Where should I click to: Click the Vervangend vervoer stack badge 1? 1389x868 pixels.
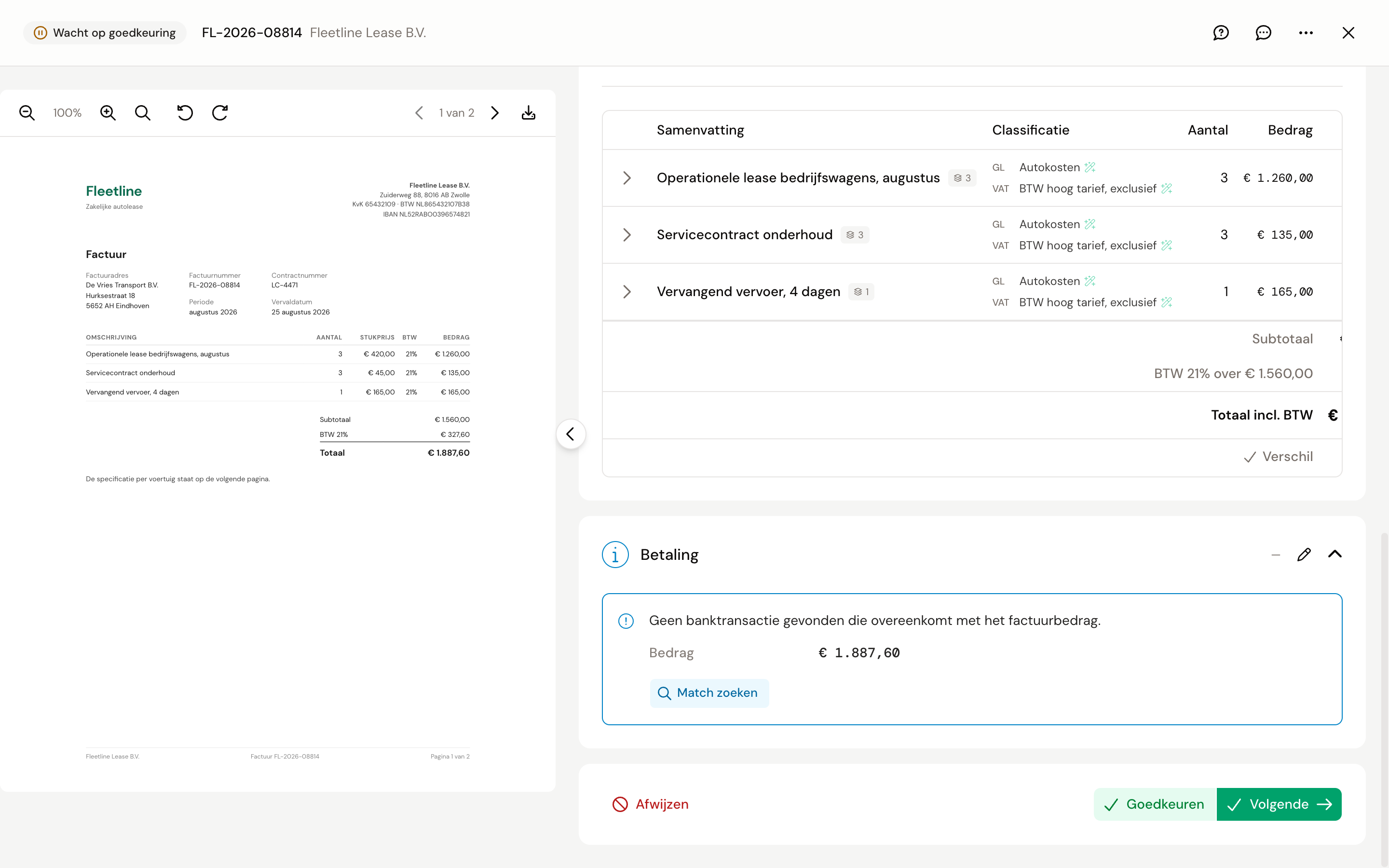coord(861,292)
